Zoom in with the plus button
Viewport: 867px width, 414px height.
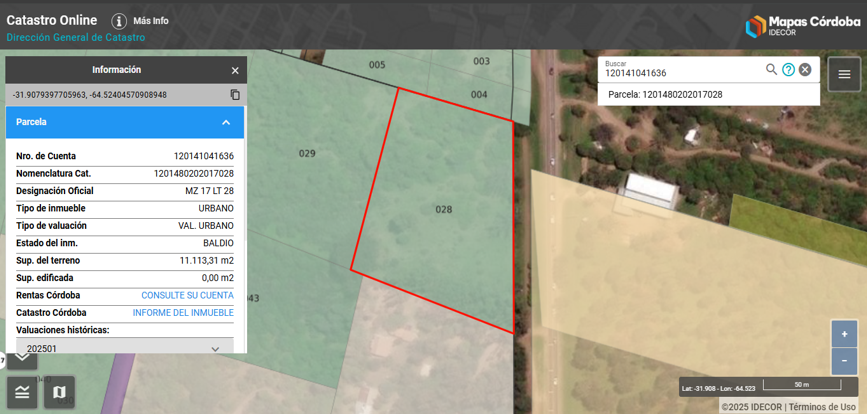coord(844,334)
